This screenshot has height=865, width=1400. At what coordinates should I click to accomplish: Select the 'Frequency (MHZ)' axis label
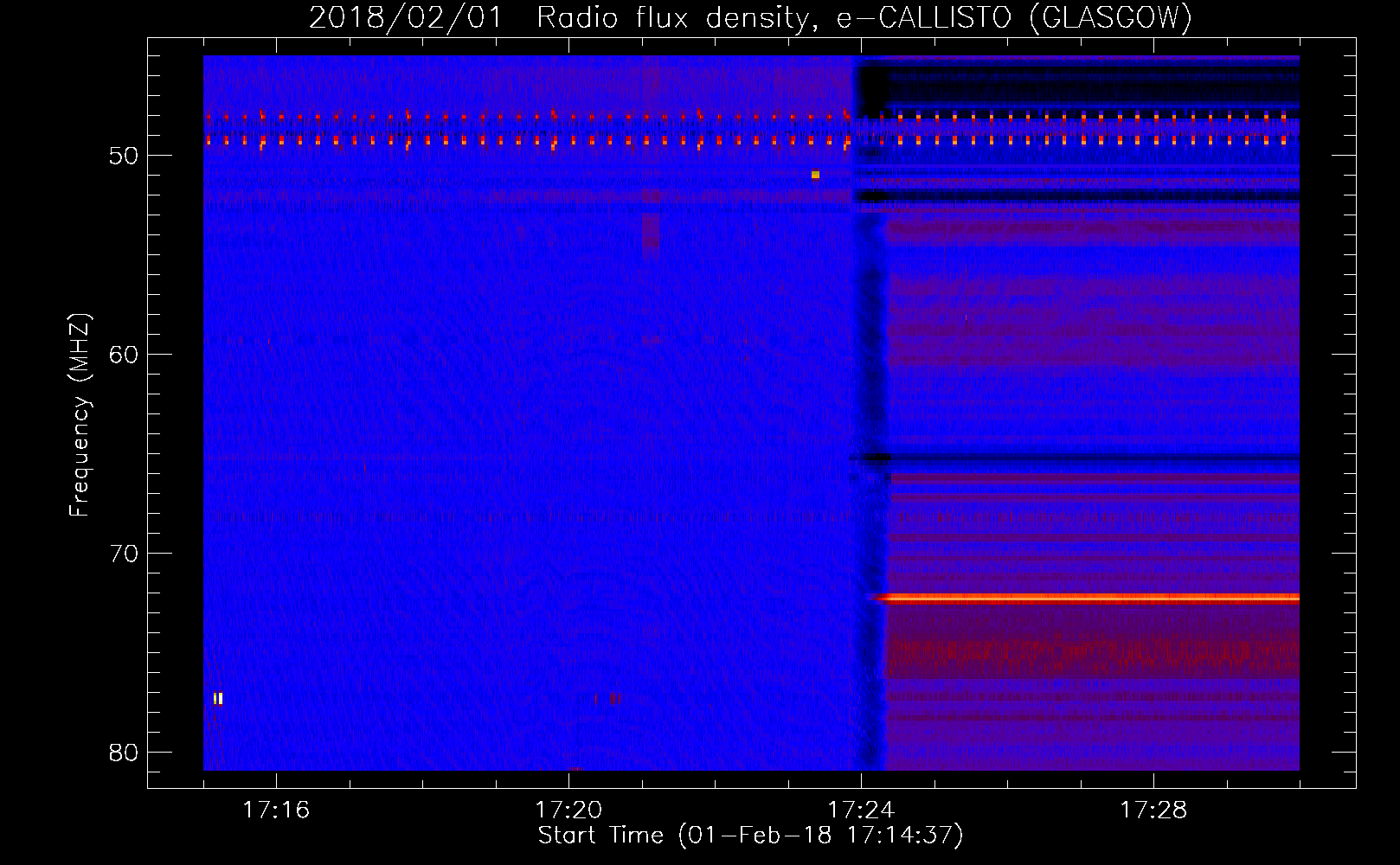point(79,415)
